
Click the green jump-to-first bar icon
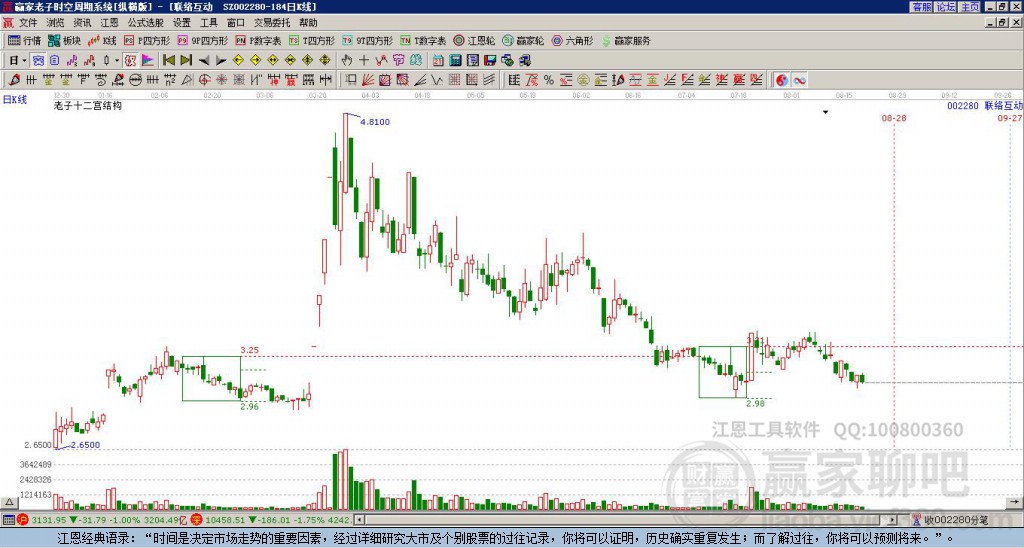point(168,61)
